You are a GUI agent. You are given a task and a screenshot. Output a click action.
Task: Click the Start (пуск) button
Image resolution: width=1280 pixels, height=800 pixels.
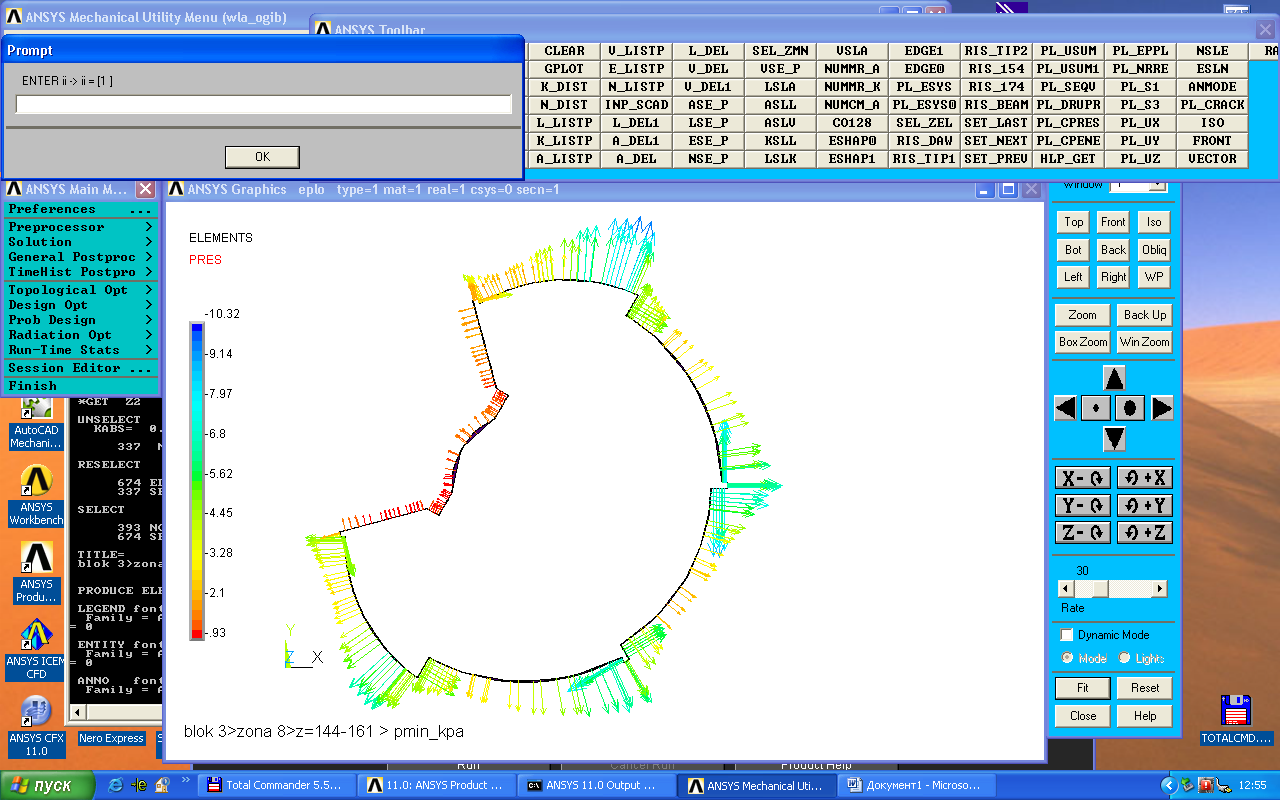coord(47,785)
